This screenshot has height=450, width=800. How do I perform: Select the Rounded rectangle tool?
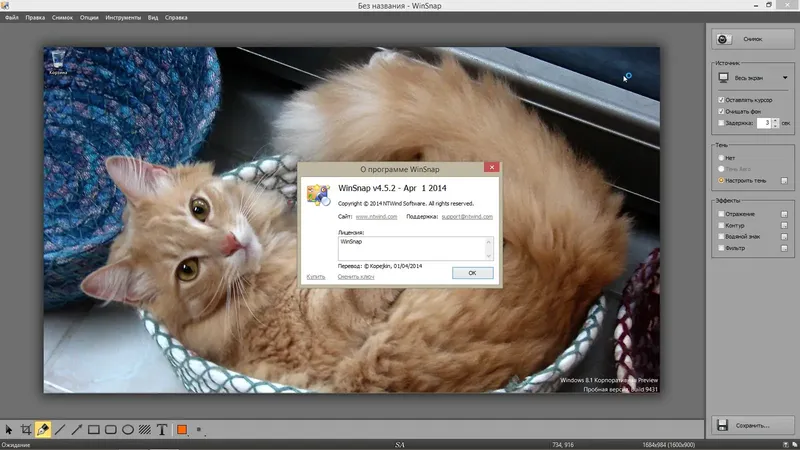click(x=111, y=430)
